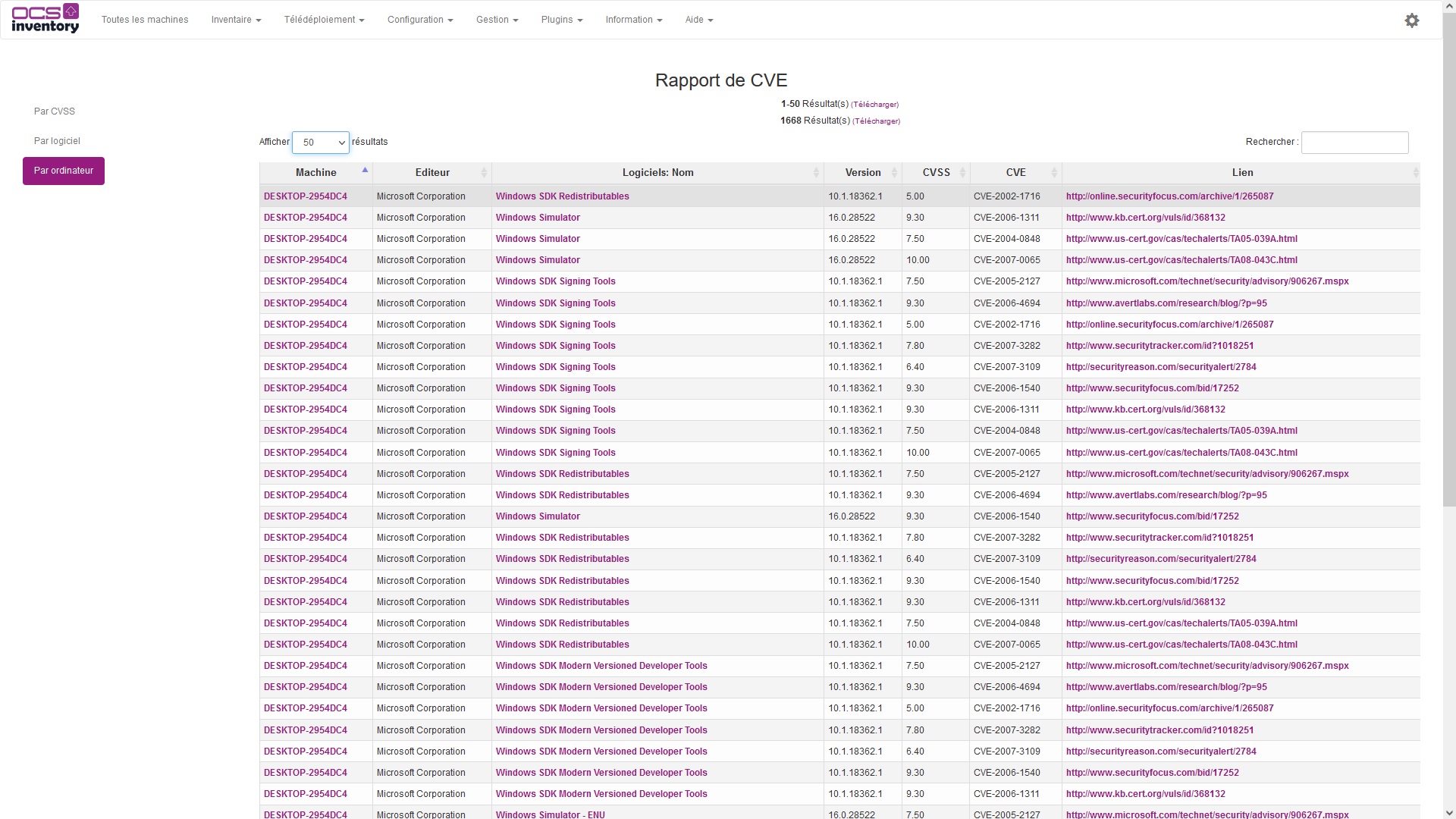Expand the Télédéploiement menu

point(324,20)
